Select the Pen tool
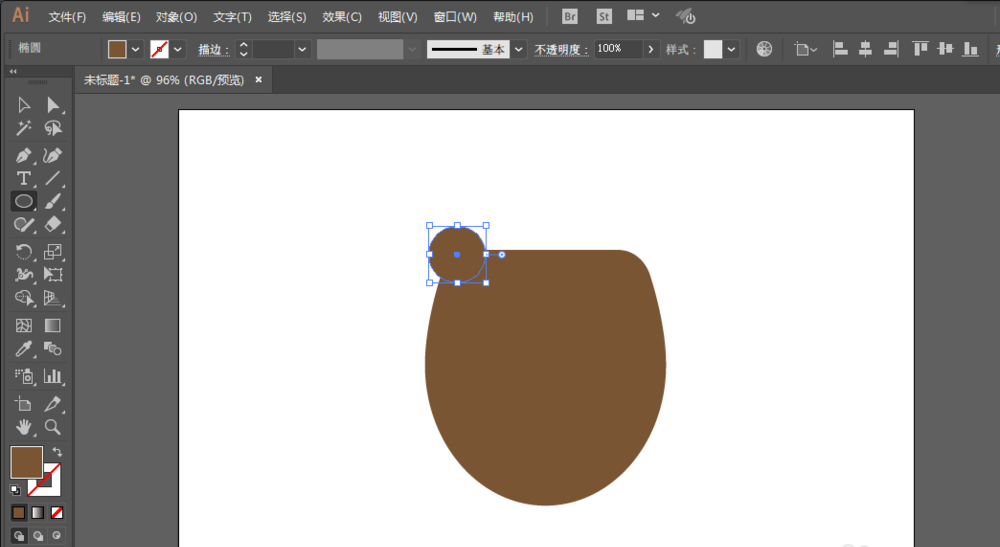Screen dimensions: 1000x547 coord(24,156)
